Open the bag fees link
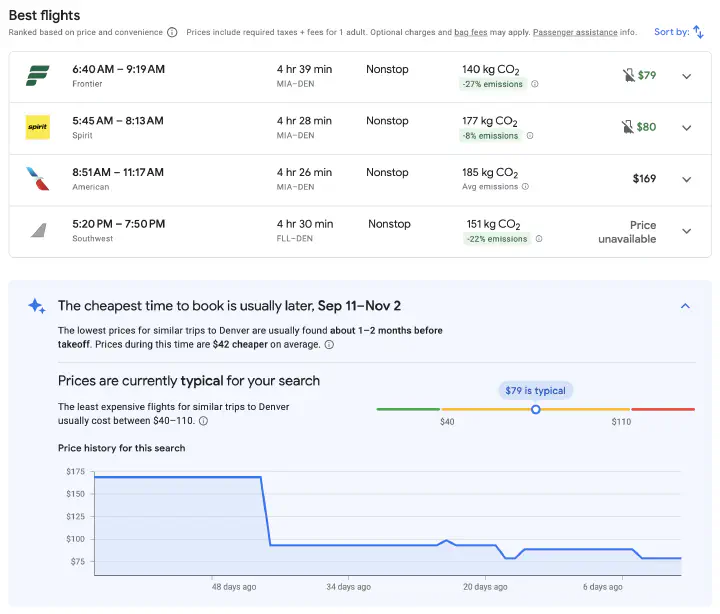The height and width of the screenshot is (614, 720). (x=471, y=32)
